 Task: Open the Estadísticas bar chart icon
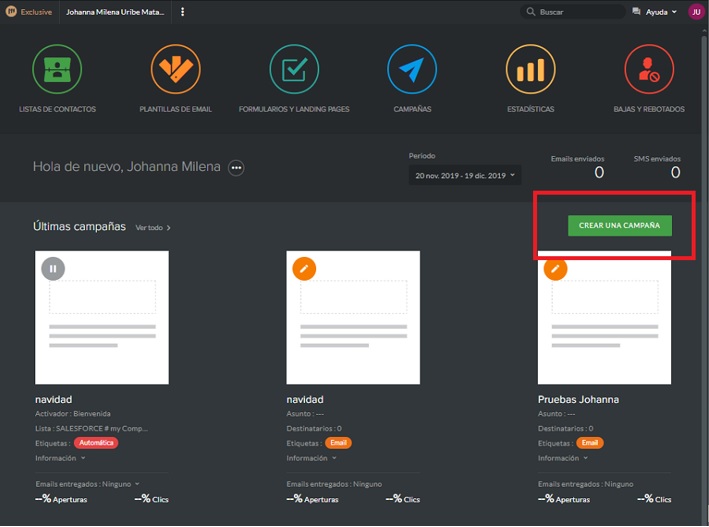[x=530, y=70]
